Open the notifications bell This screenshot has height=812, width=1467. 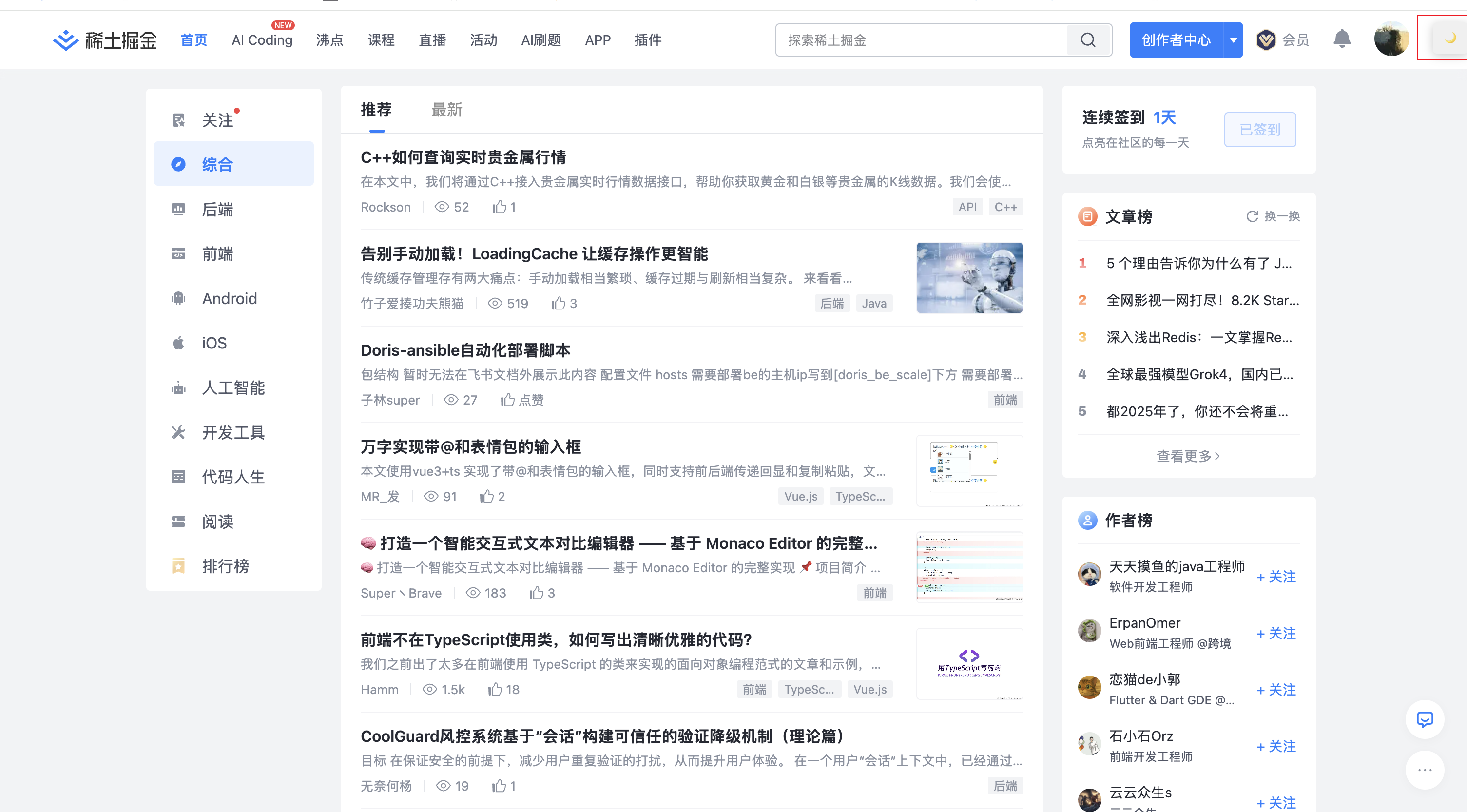coord(1342,39)
